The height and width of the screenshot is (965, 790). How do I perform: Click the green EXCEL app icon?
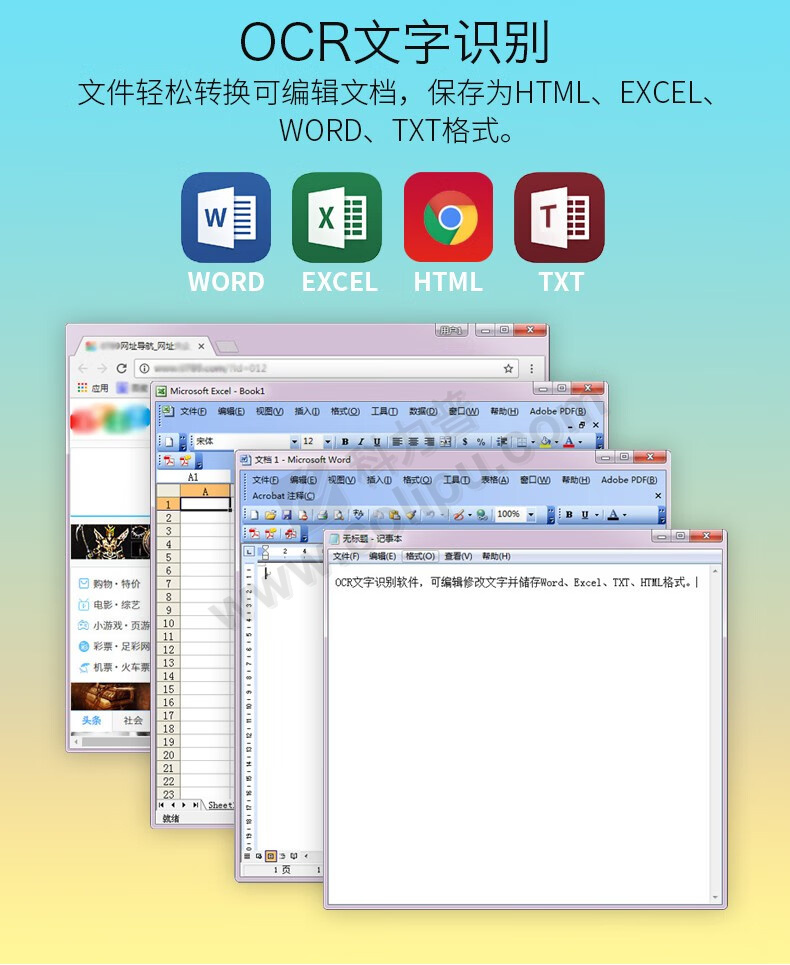337,217
